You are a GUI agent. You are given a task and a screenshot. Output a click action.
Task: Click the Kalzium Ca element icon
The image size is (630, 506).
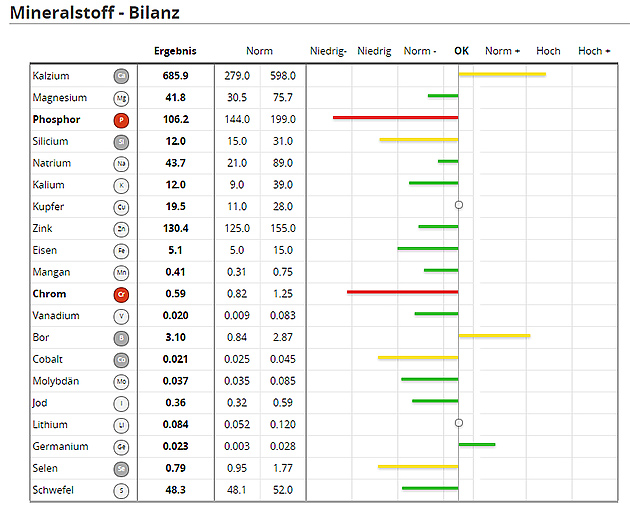121,76
